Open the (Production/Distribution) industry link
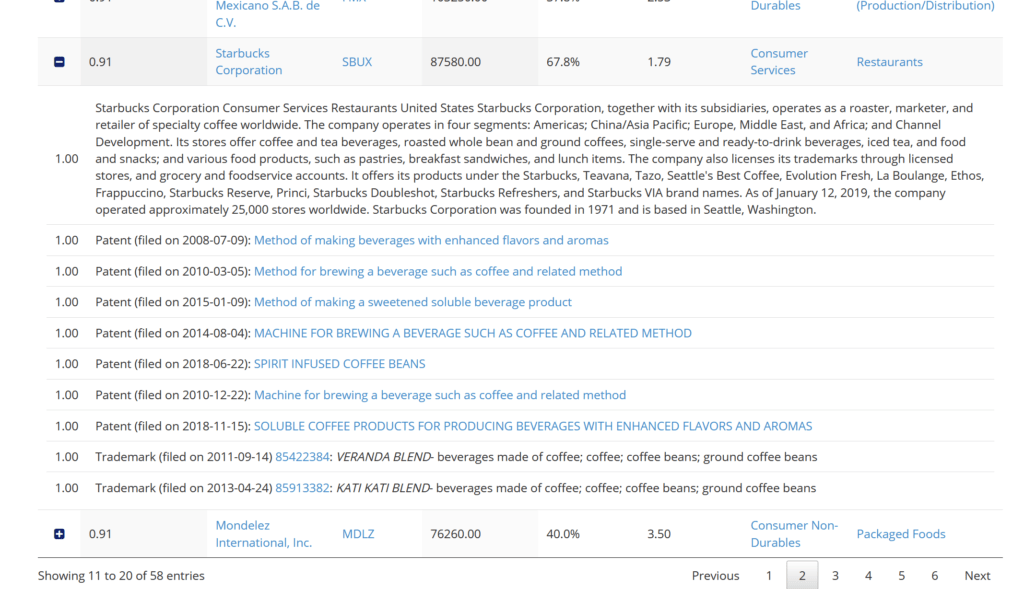Screen dimensions: 1024x589 click(925, 6)
